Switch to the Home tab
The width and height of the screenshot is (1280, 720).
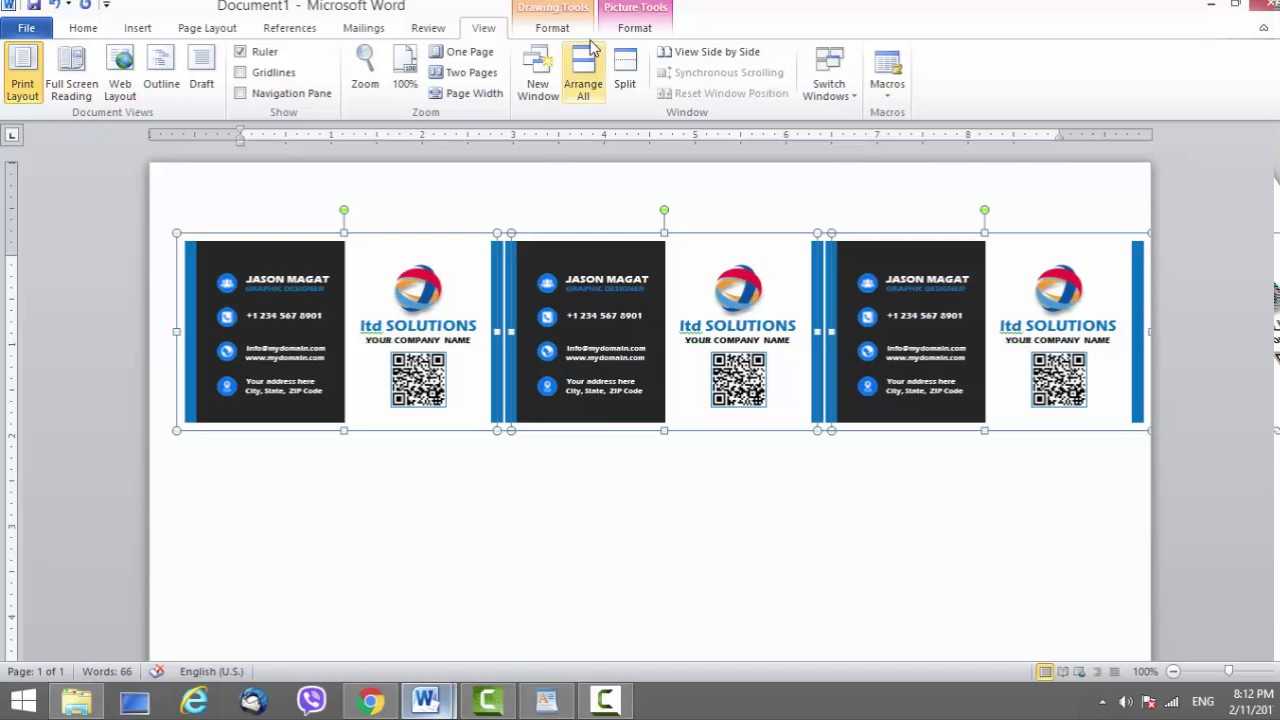pos(83,28)
